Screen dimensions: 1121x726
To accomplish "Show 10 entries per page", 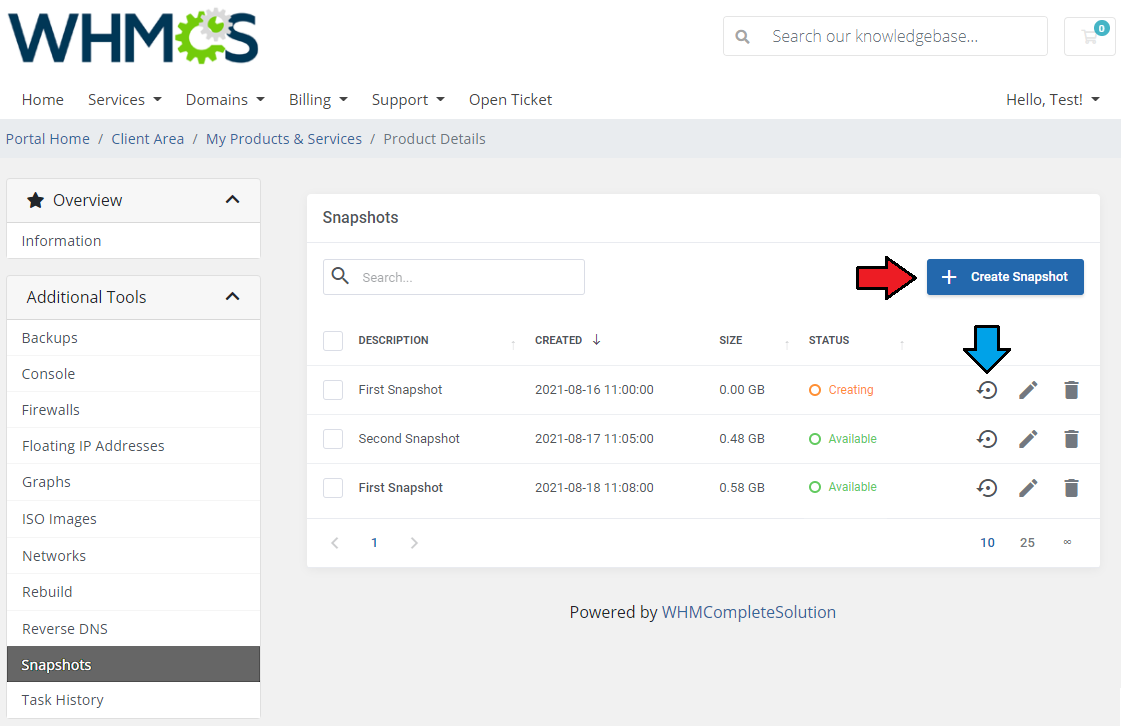I will (987, 543).
